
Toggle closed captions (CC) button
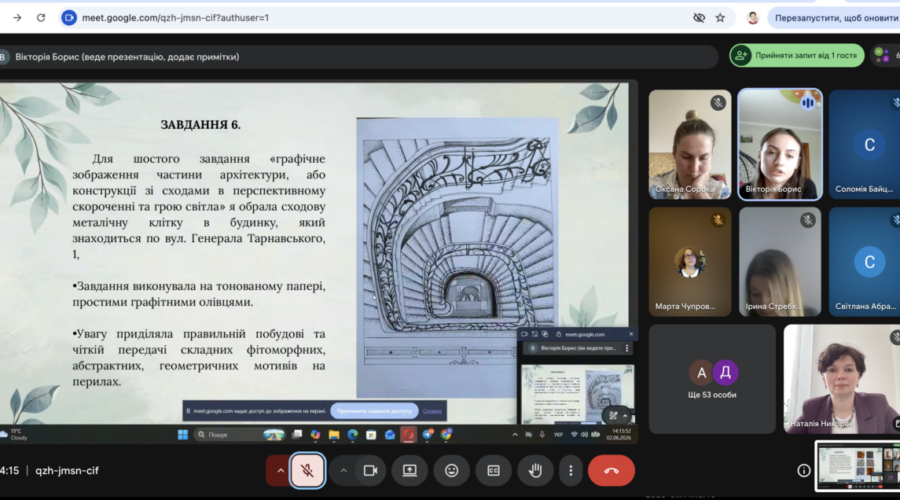pos(493,471)
